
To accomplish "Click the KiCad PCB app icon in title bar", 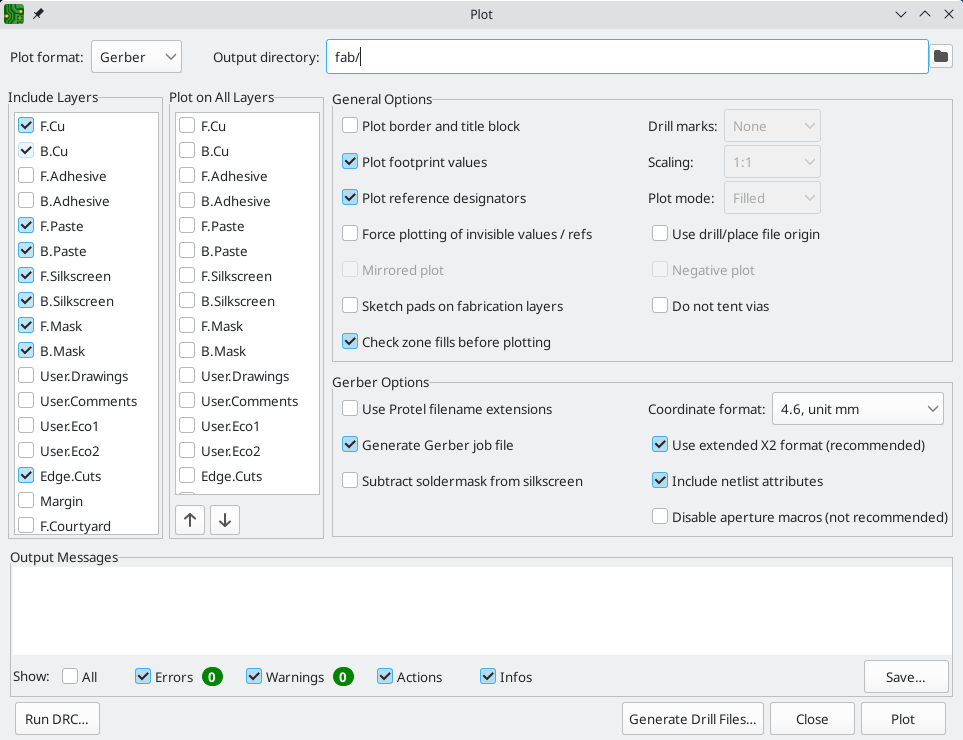I will [14, 14].
